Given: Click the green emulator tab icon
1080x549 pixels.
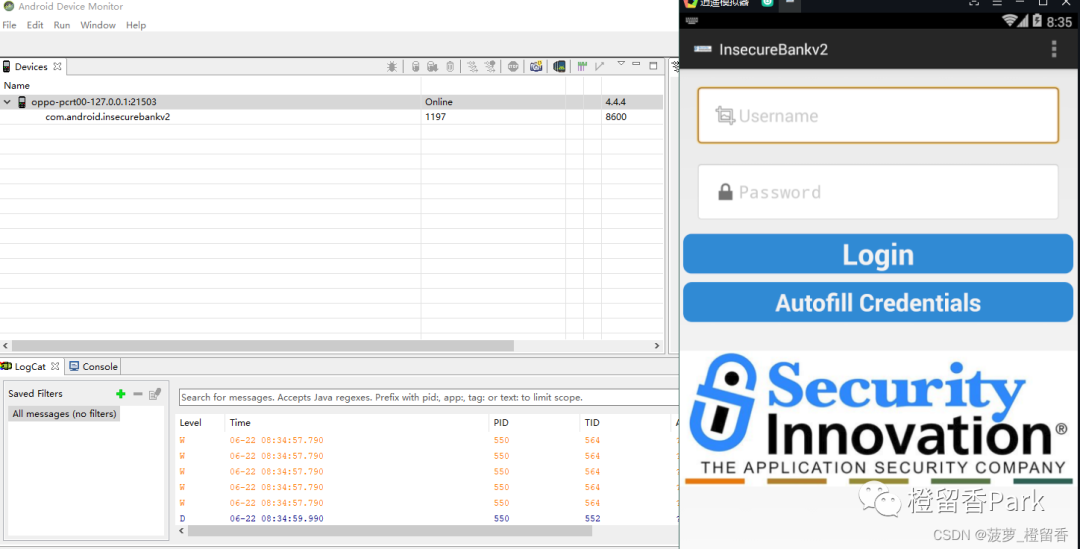Looking at the screenshot, I should coord(767,3).
